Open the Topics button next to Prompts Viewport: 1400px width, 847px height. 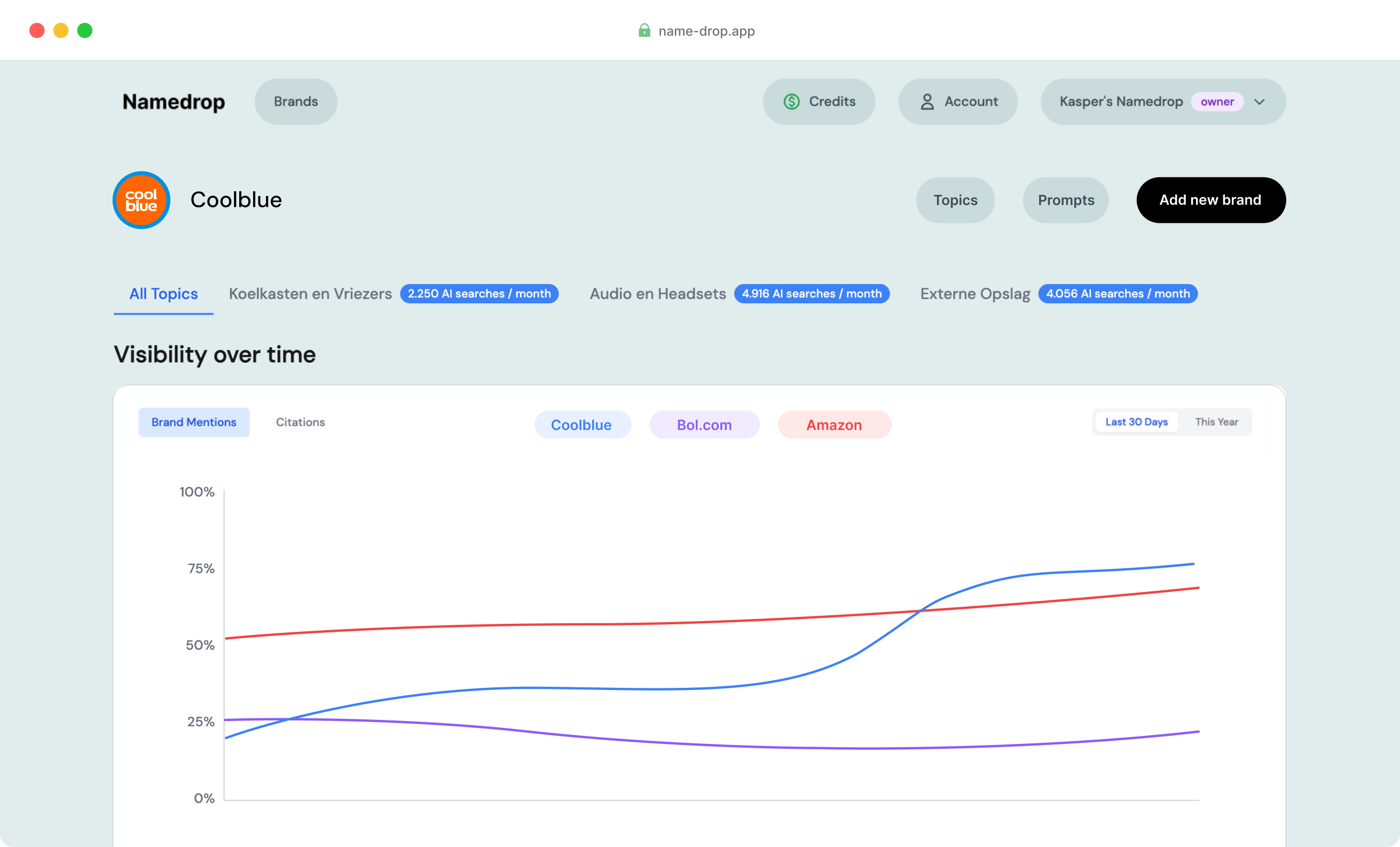[955, 200]
